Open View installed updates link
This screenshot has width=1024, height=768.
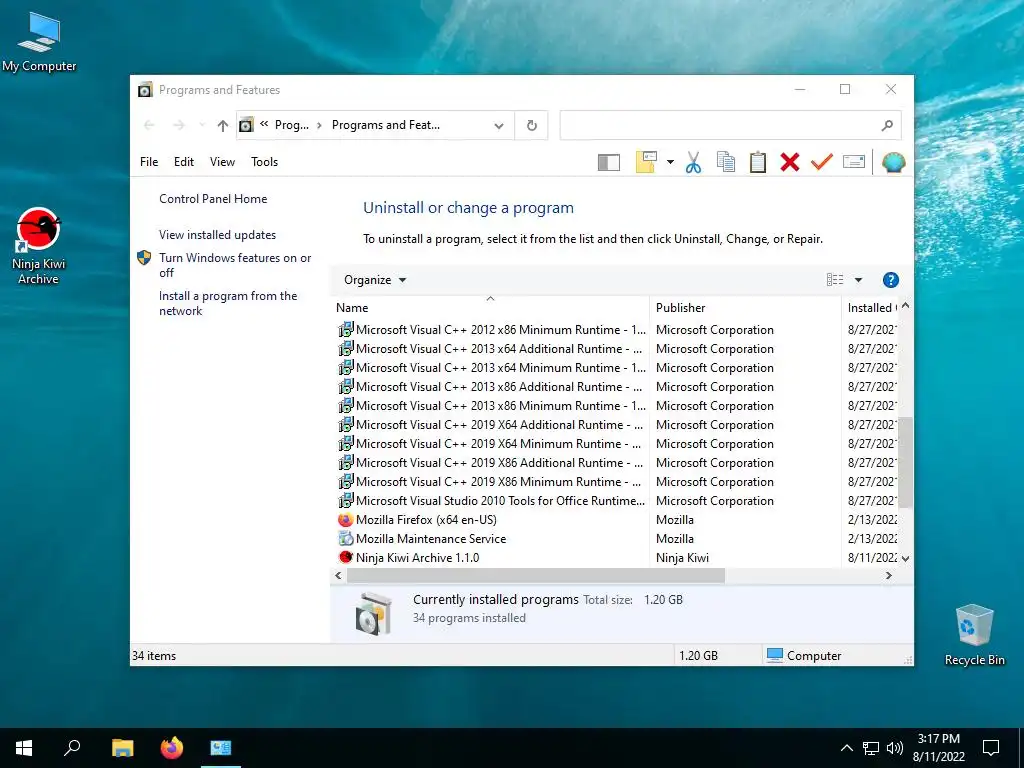tap(217, 234)
